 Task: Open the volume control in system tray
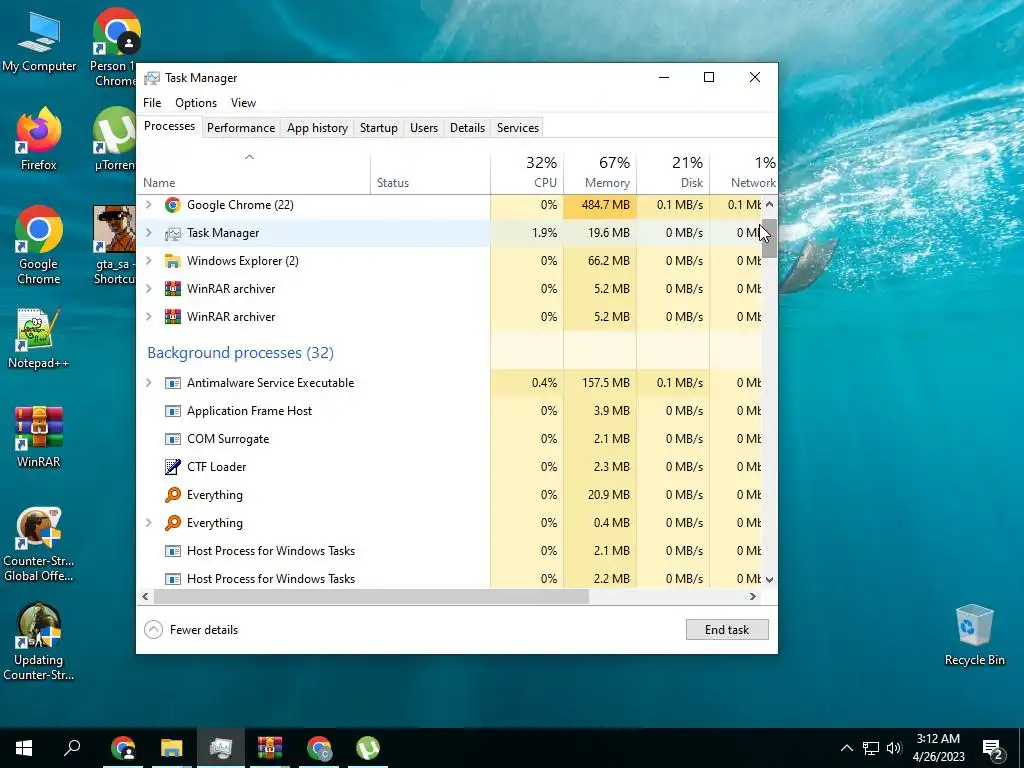point(894,748)
